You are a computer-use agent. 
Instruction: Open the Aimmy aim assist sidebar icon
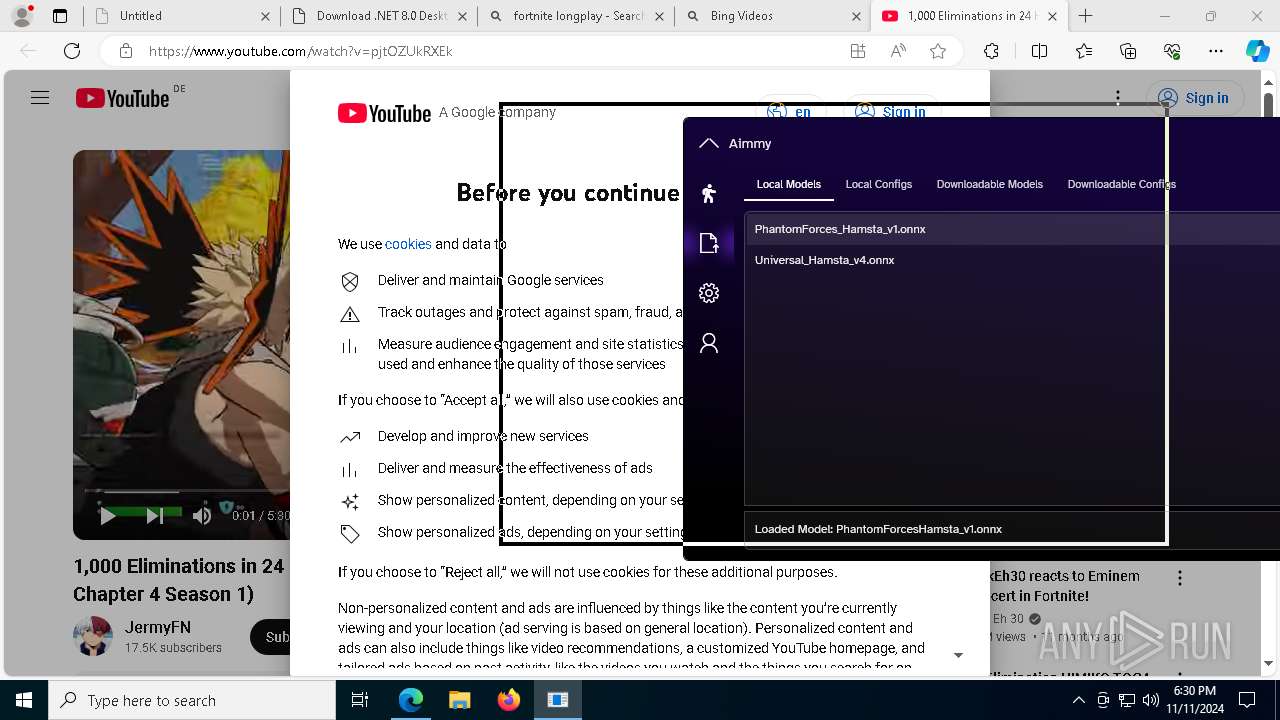tap(709, 193)
